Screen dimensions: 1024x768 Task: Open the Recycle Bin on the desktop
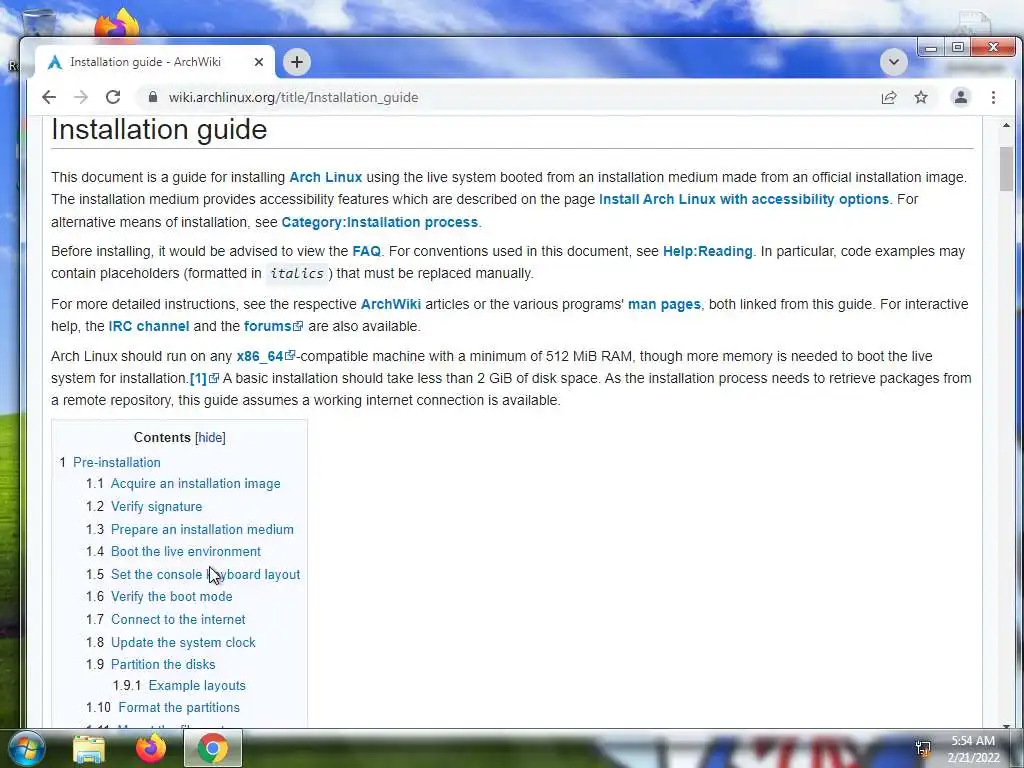[x=38, y=22]
